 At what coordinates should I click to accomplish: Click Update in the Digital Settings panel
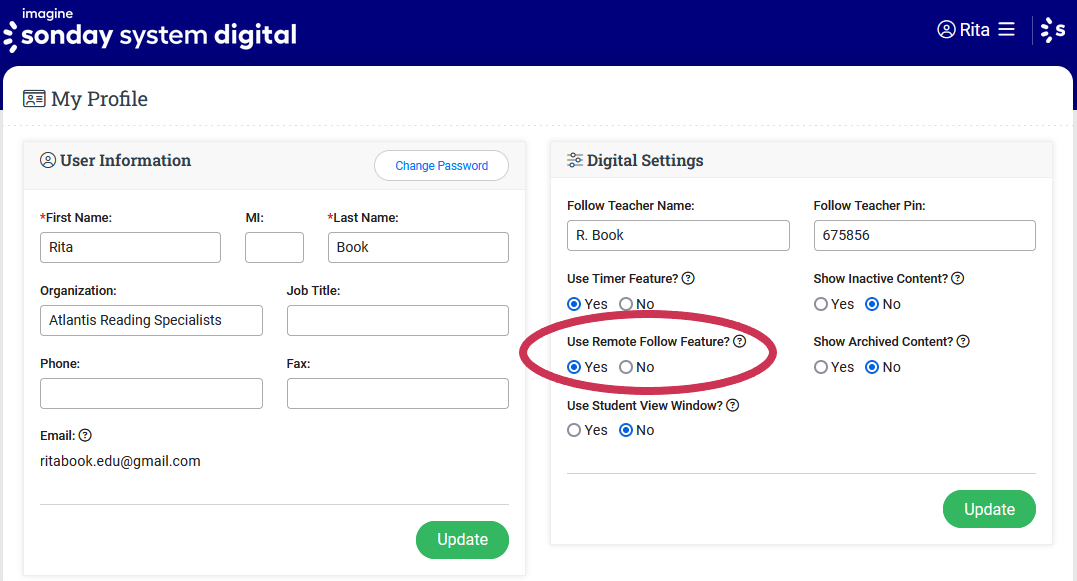coord(989,509)
